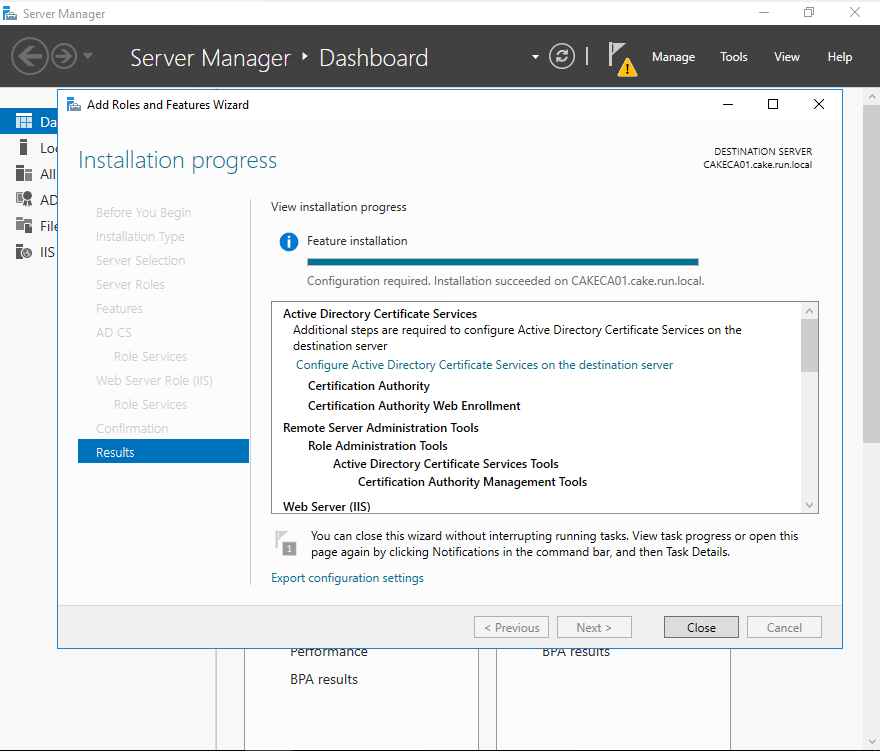880x751 pixels.
Task: Open the Help menu
Action: click(840, 57)
